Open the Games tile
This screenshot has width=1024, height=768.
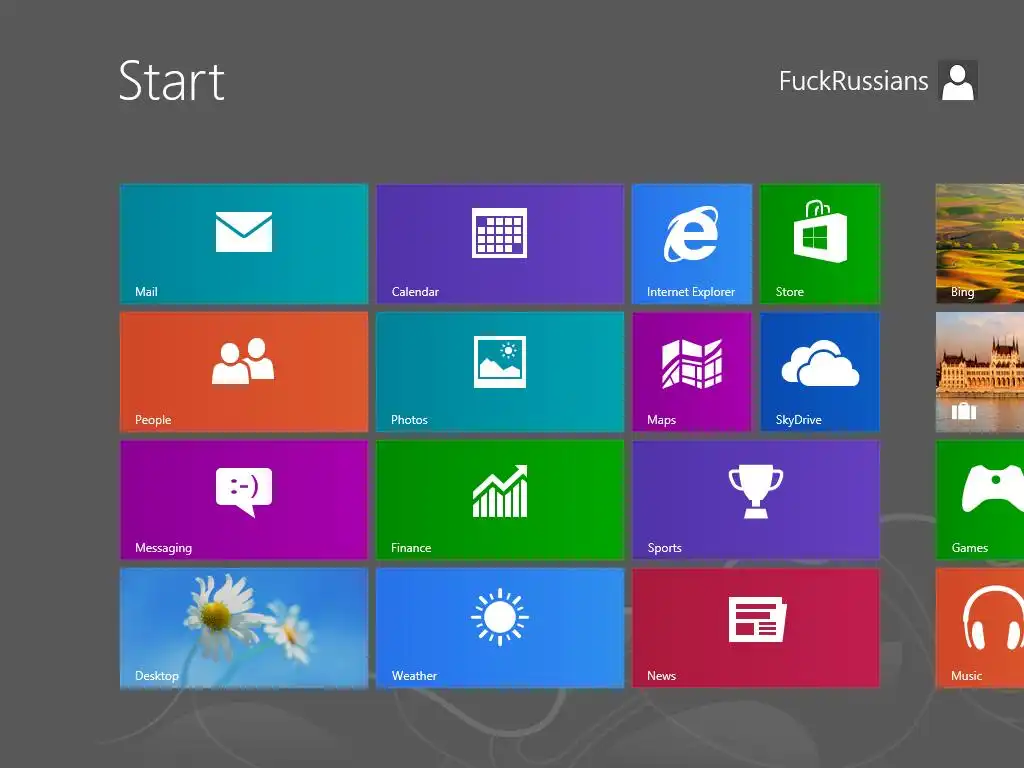980,500
